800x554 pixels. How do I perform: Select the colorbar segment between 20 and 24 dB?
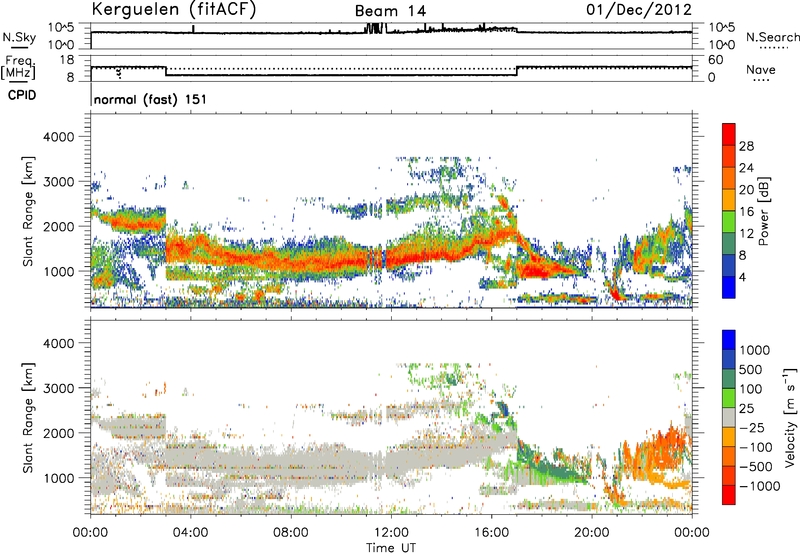click(x=729, y=179)
